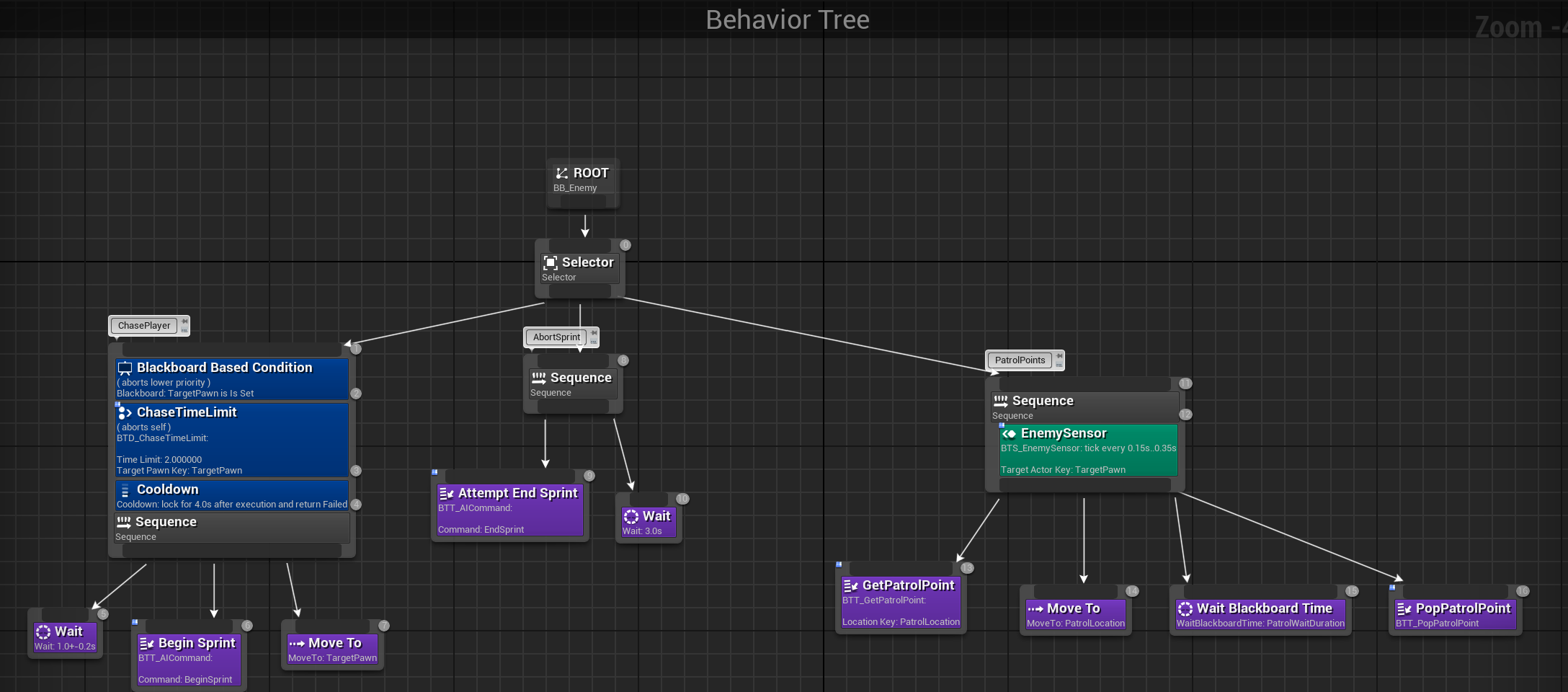This screenshot has width=1568, height=692.
Task: Select the PatrolPoints comment label
Action: (1019, 360)
